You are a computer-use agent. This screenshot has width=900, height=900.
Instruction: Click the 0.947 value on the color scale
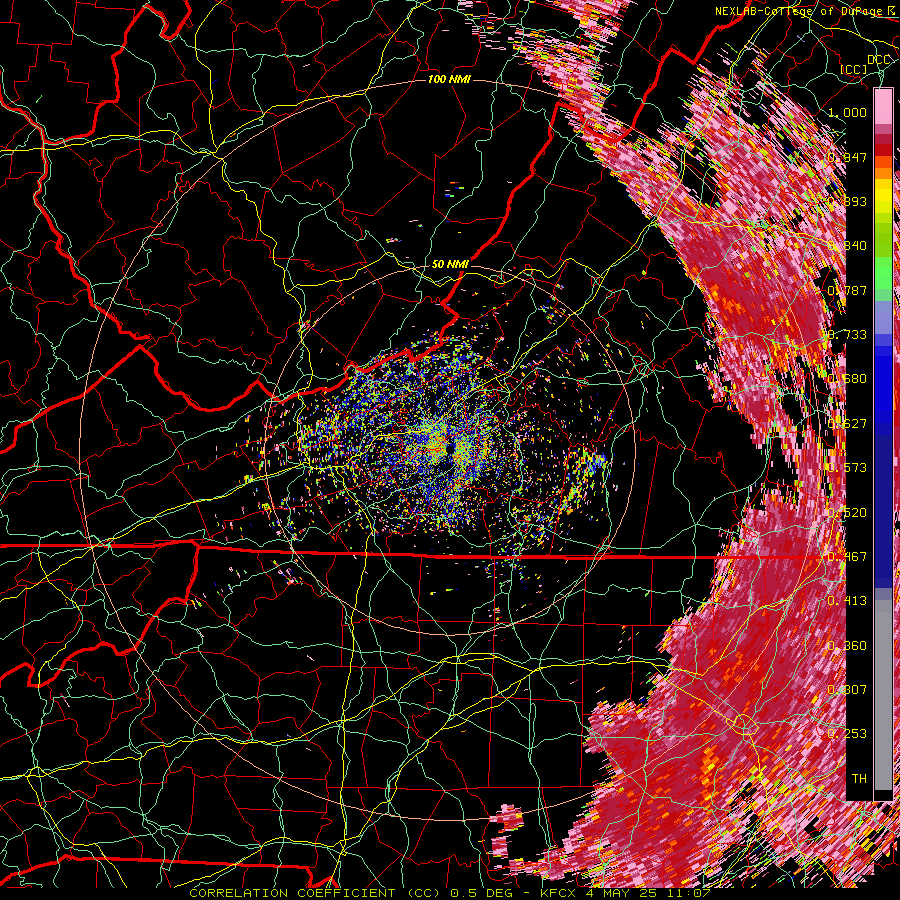point(847,157)
